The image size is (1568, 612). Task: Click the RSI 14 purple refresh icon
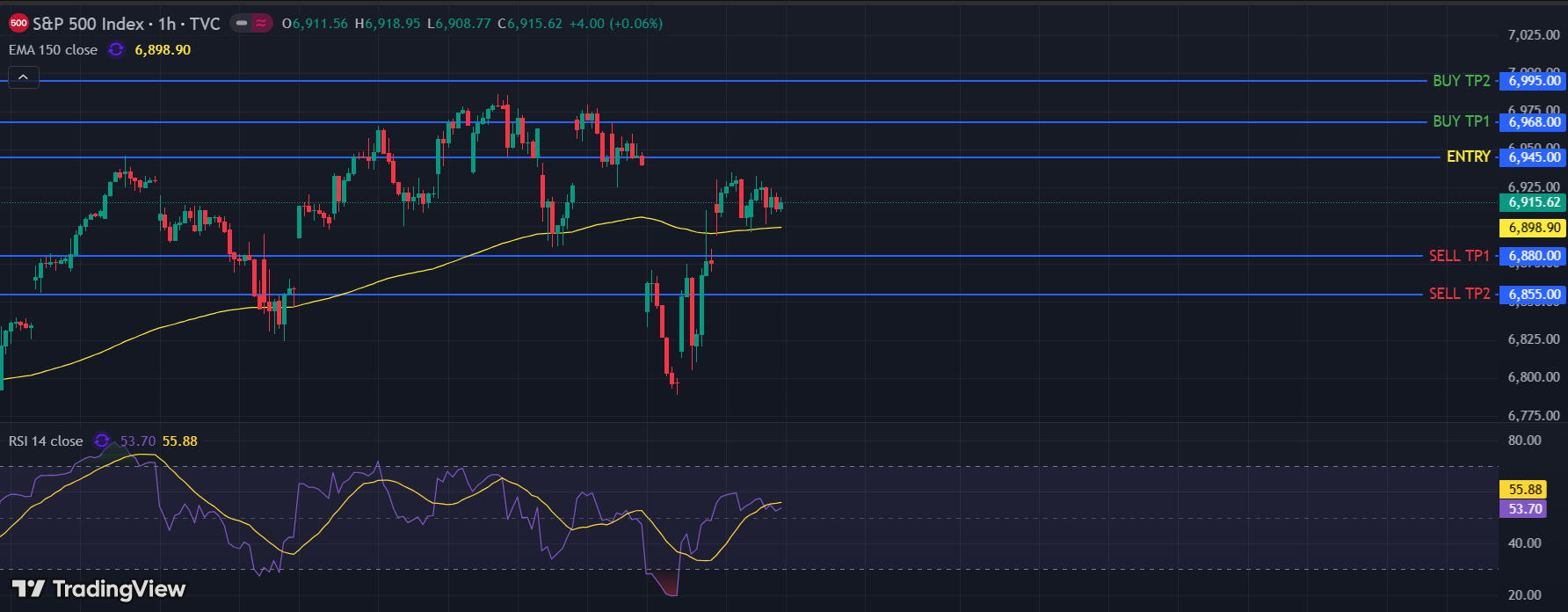tap(102, 441)
